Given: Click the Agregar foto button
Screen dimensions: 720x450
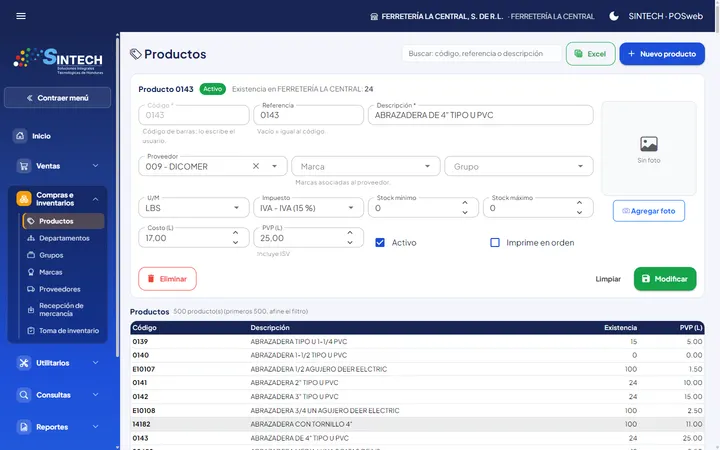Looking at the screenshot, I should coord(648,211).
